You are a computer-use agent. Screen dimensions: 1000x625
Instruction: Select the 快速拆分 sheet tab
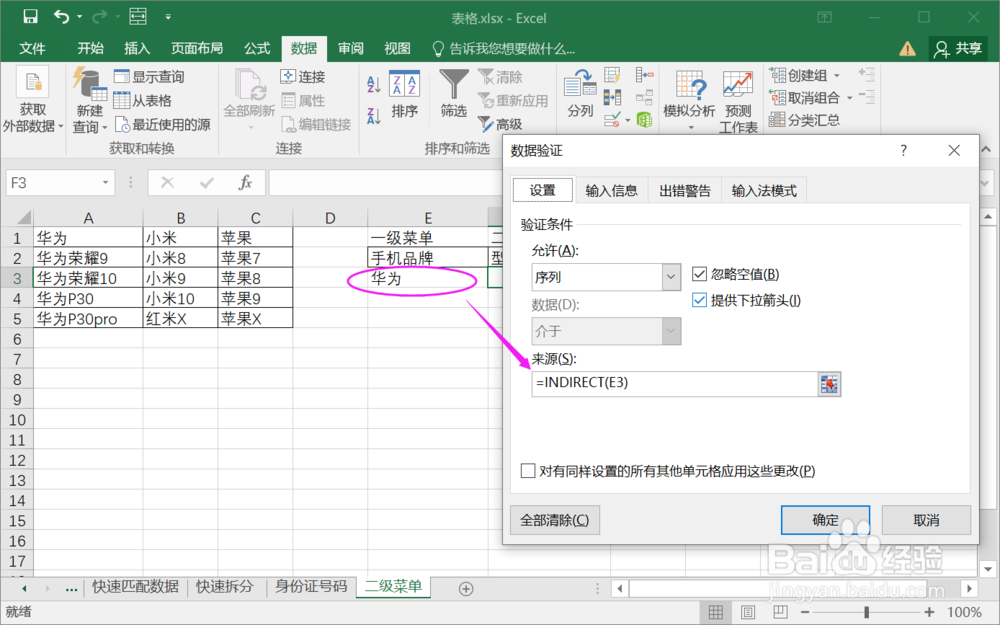point(224,586)
